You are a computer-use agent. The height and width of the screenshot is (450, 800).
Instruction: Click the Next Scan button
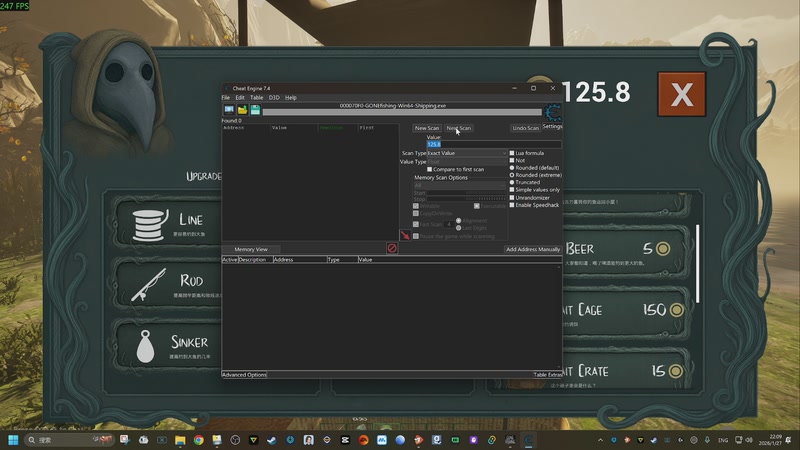click(459, 128)
